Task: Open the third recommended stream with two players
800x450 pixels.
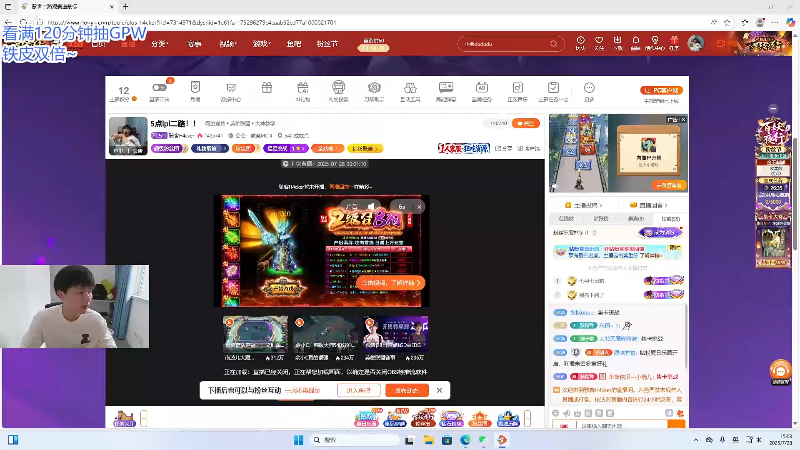Action: [x=395, y=334]
